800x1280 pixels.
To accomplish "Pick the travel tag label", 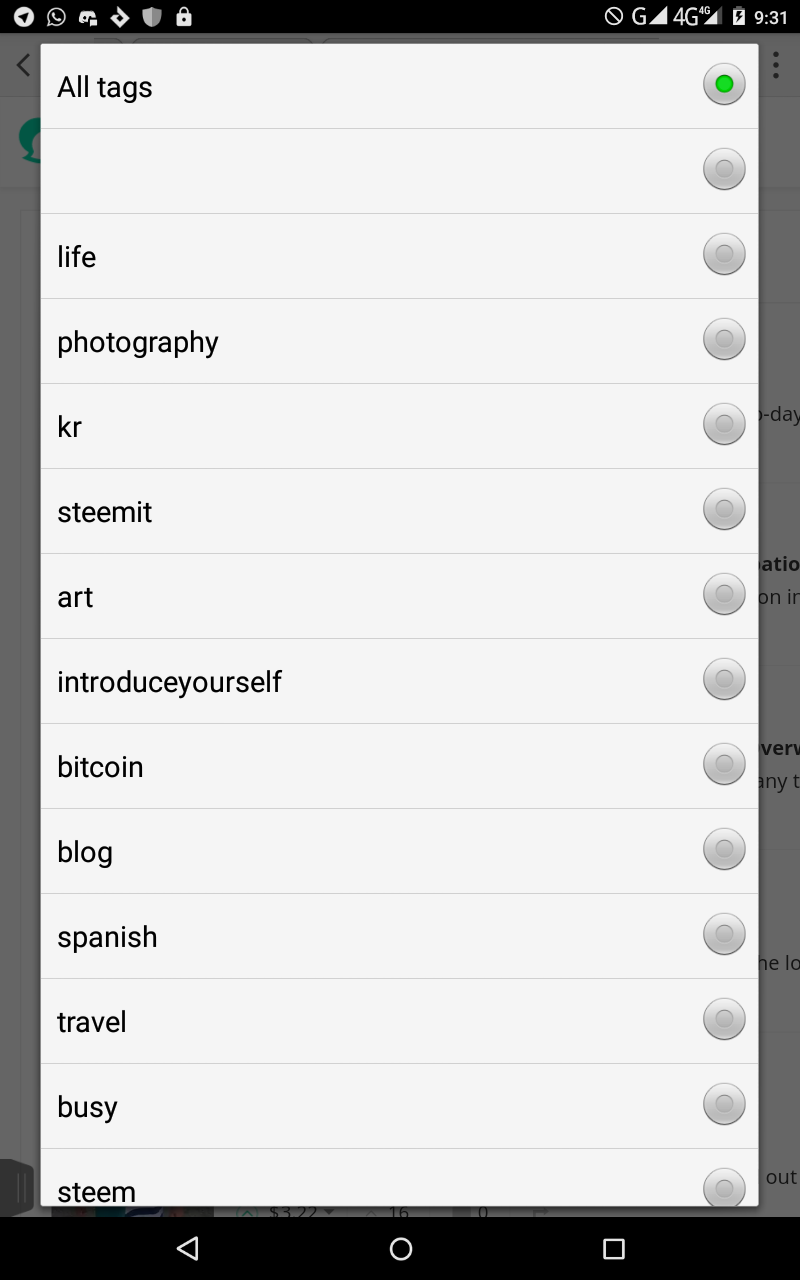I will coord(92,1022).
